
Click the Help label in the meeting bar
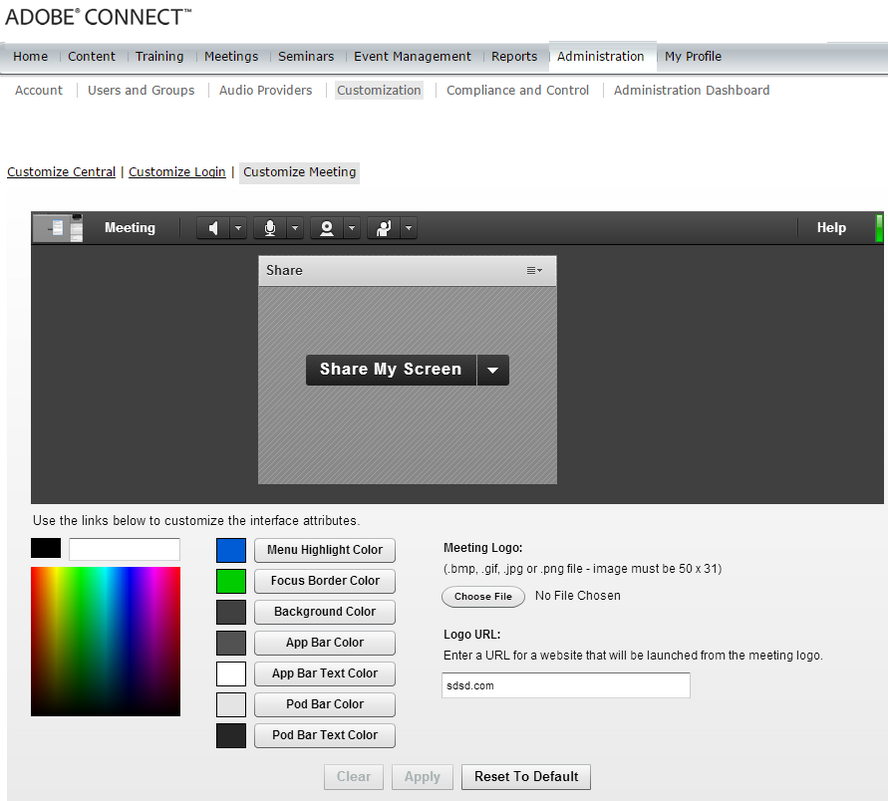(x=831, y=227)
